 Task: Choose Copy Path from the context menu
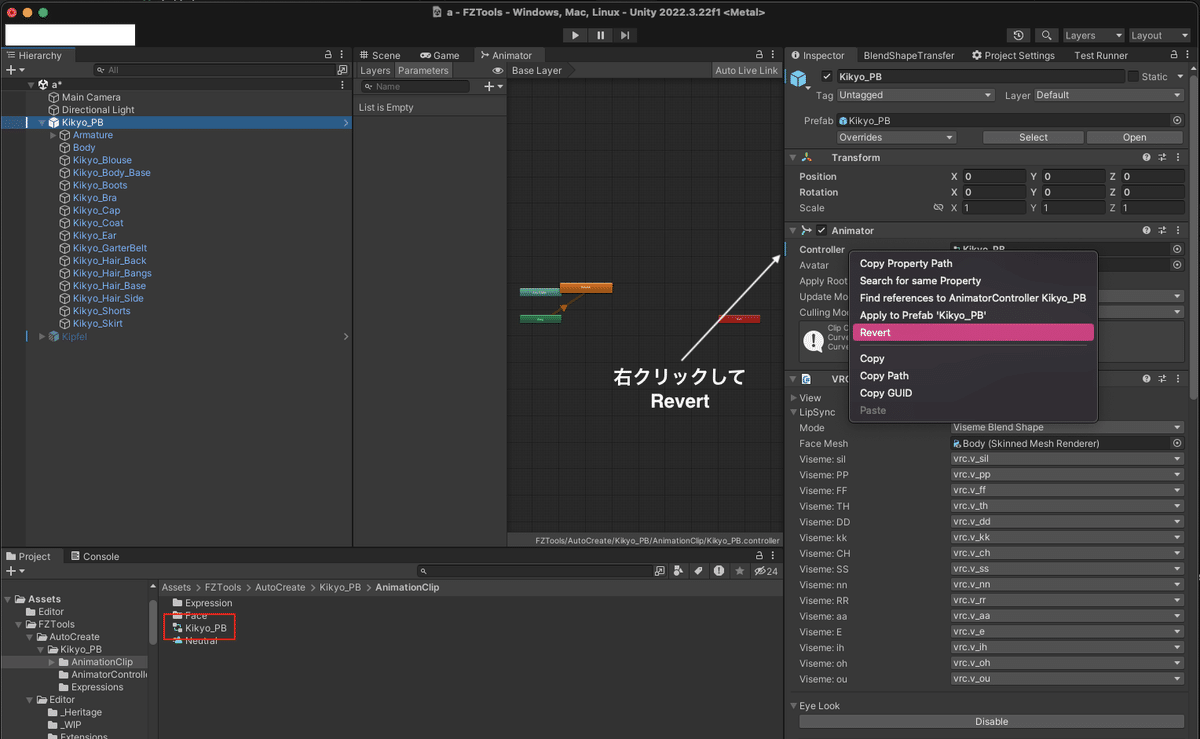(x=884, y=376)
